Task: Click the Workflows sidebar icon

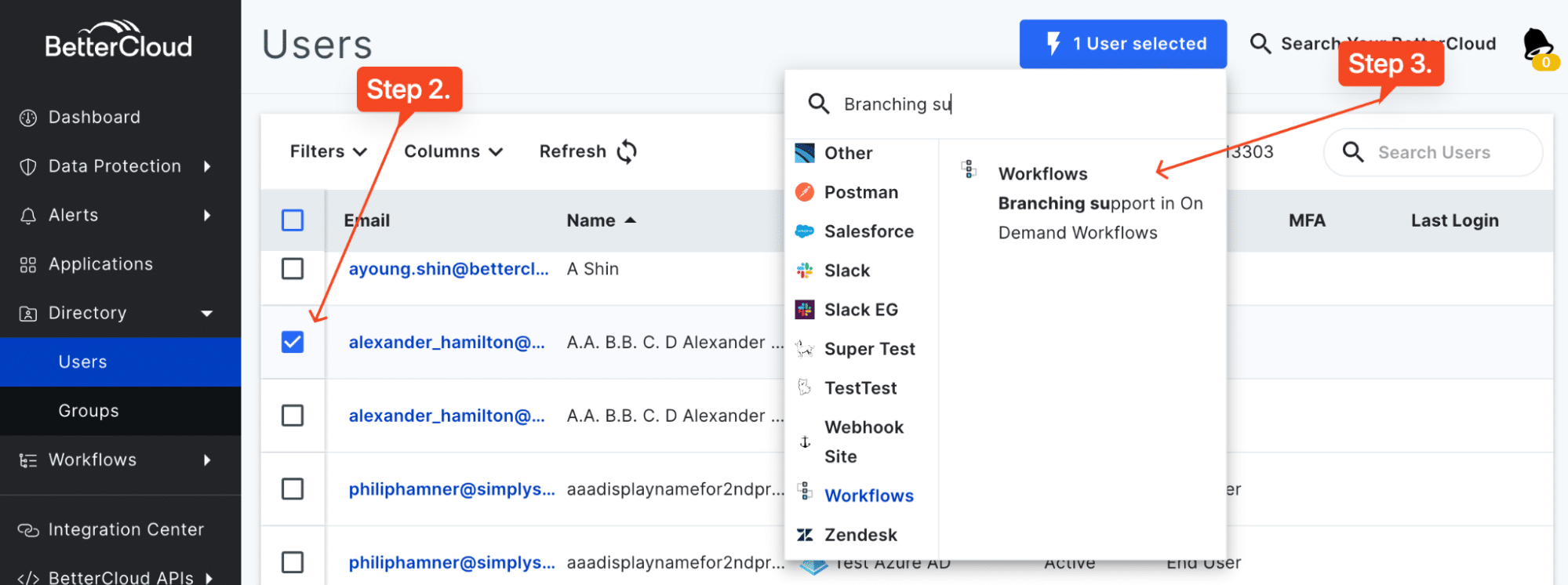Action: coord(28,460)
